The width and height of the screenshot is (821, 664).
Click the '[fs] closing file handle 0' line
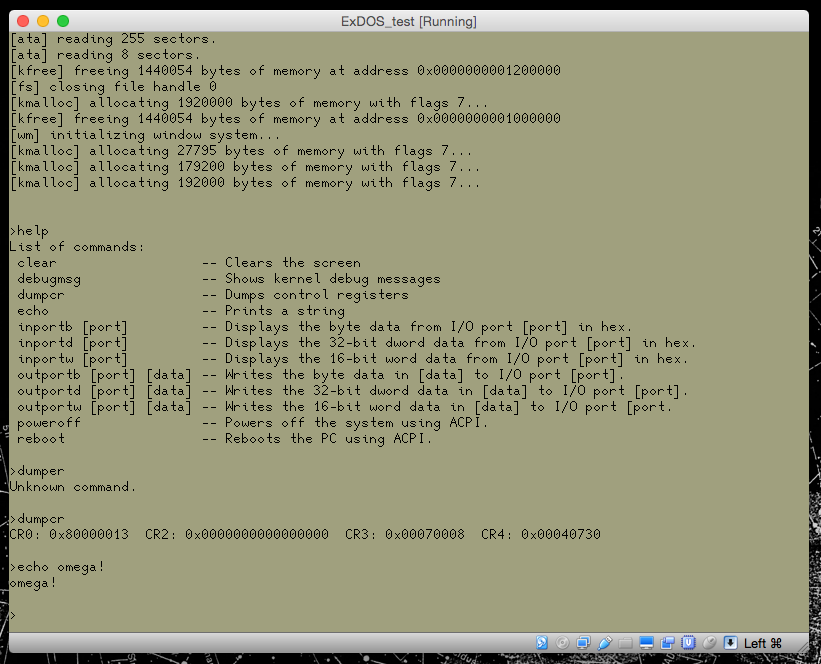click(x=113, y=86)
